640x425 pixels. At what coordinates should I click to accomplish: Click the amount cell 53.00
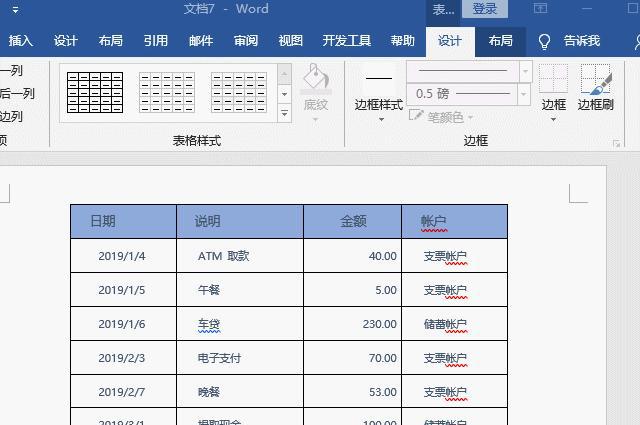tap(353, 392)
